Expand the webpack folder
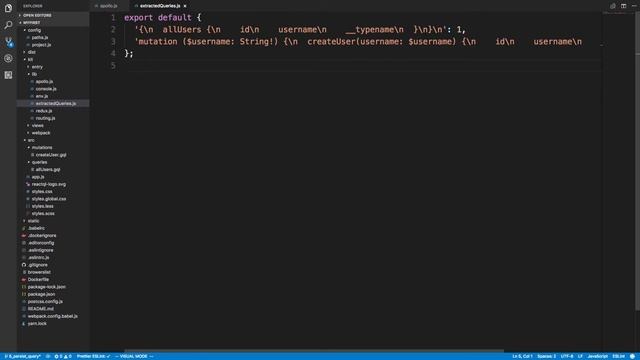Viewport: 640px width, 360px height. (x=41, y=133)
